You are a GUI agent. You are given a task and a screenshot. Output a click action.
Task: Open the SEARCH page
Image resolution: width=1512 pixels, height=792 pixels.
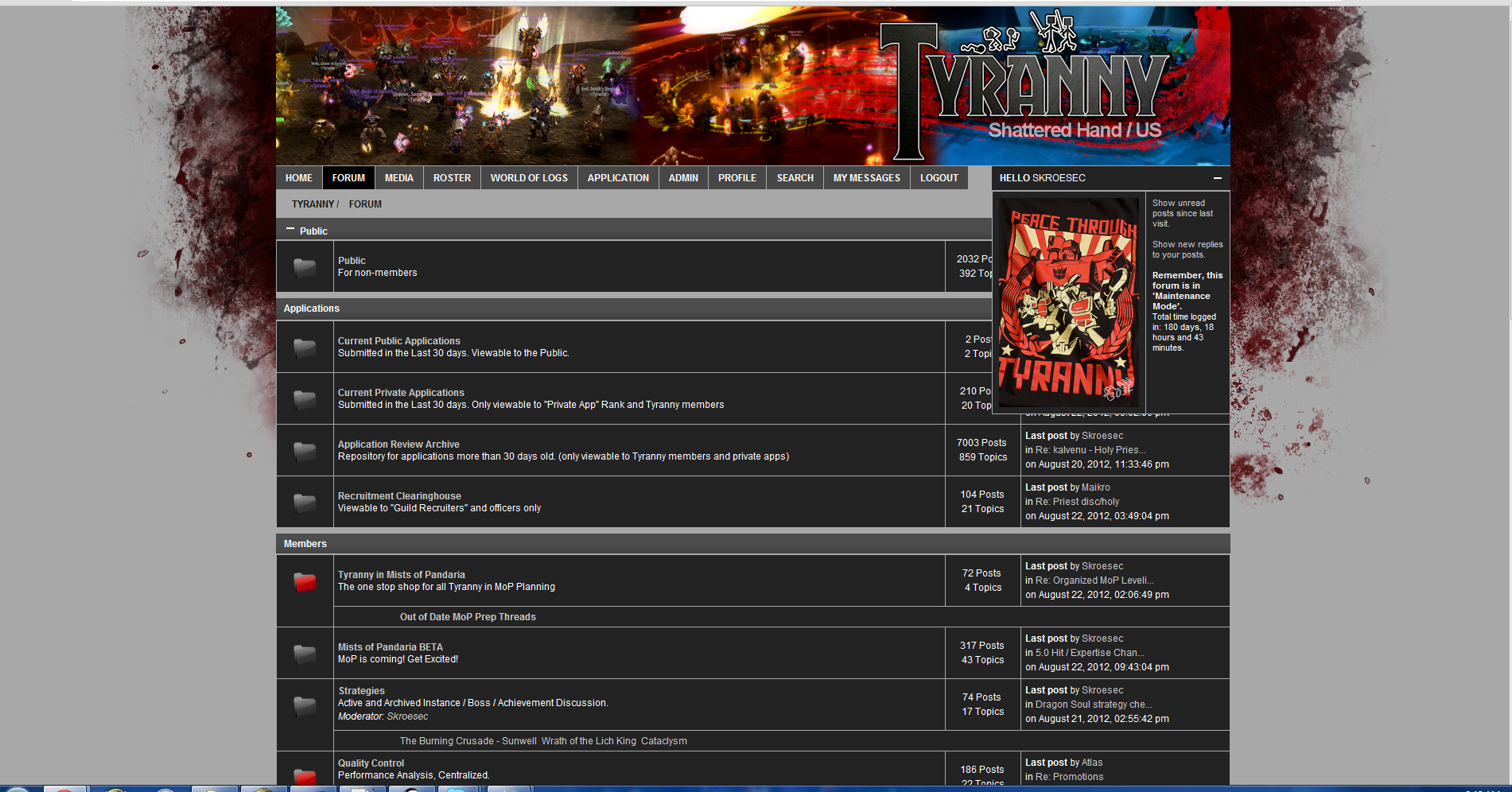(795, 178)
